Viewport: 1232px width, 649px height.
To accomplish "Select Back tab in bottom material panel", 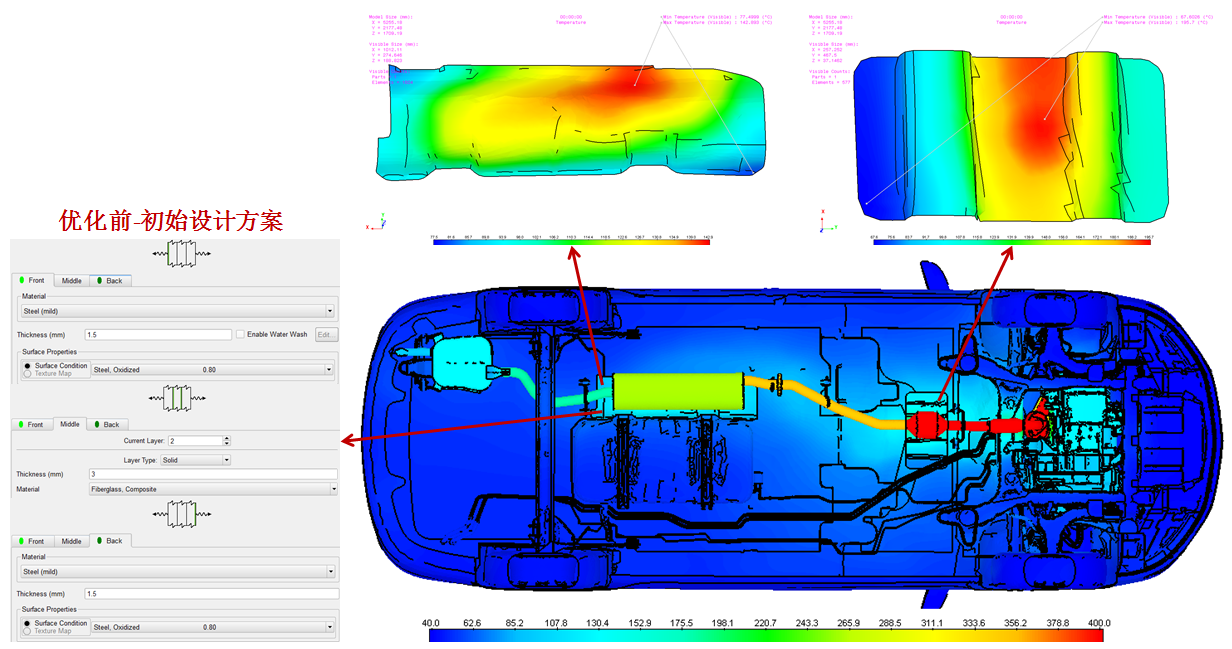I will [110, 540].
